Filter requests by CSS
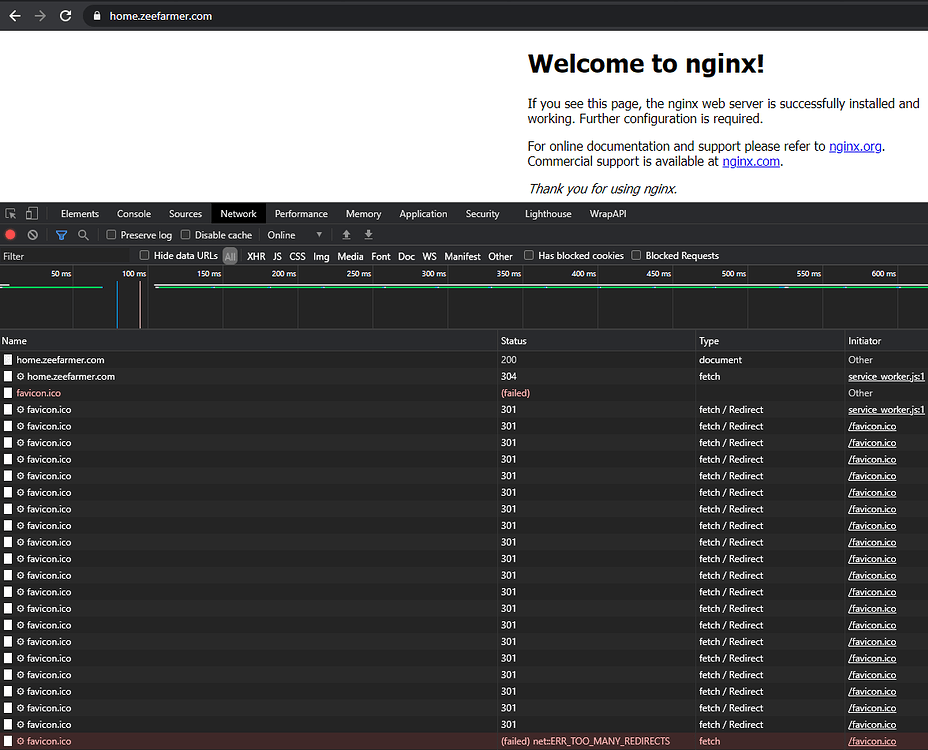The height and width of the screenshot is (750, 928). point(297,256)
